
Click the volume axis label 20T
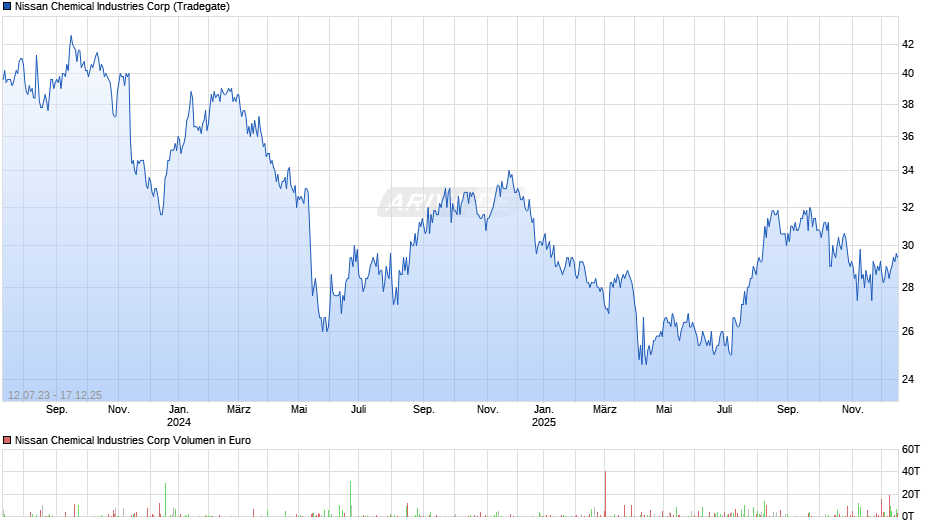911,494
